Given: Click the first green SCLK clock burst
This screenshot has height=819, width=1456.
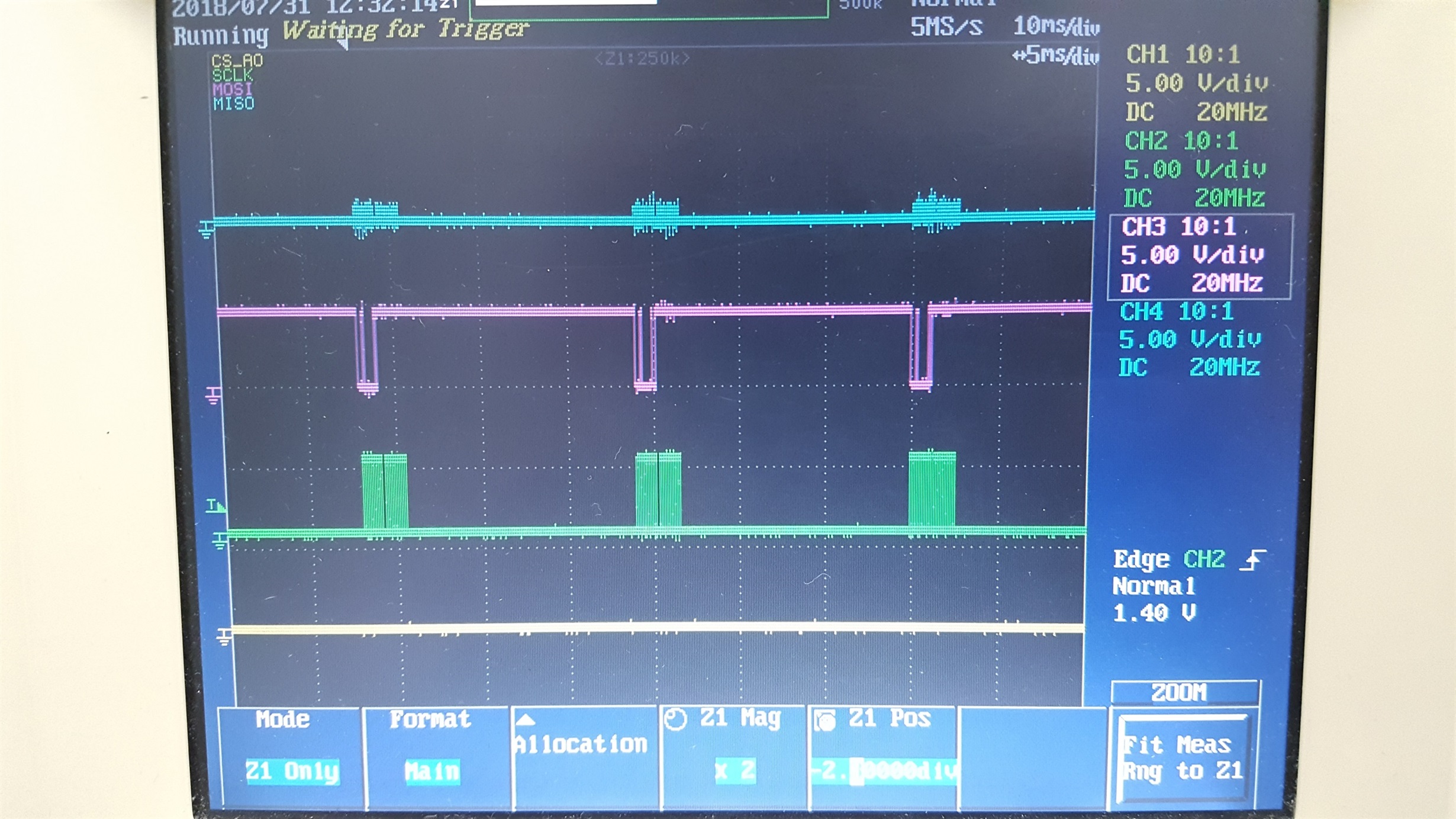Looking at the screenshot, I should pyautogui.click(x=384, y=490).
